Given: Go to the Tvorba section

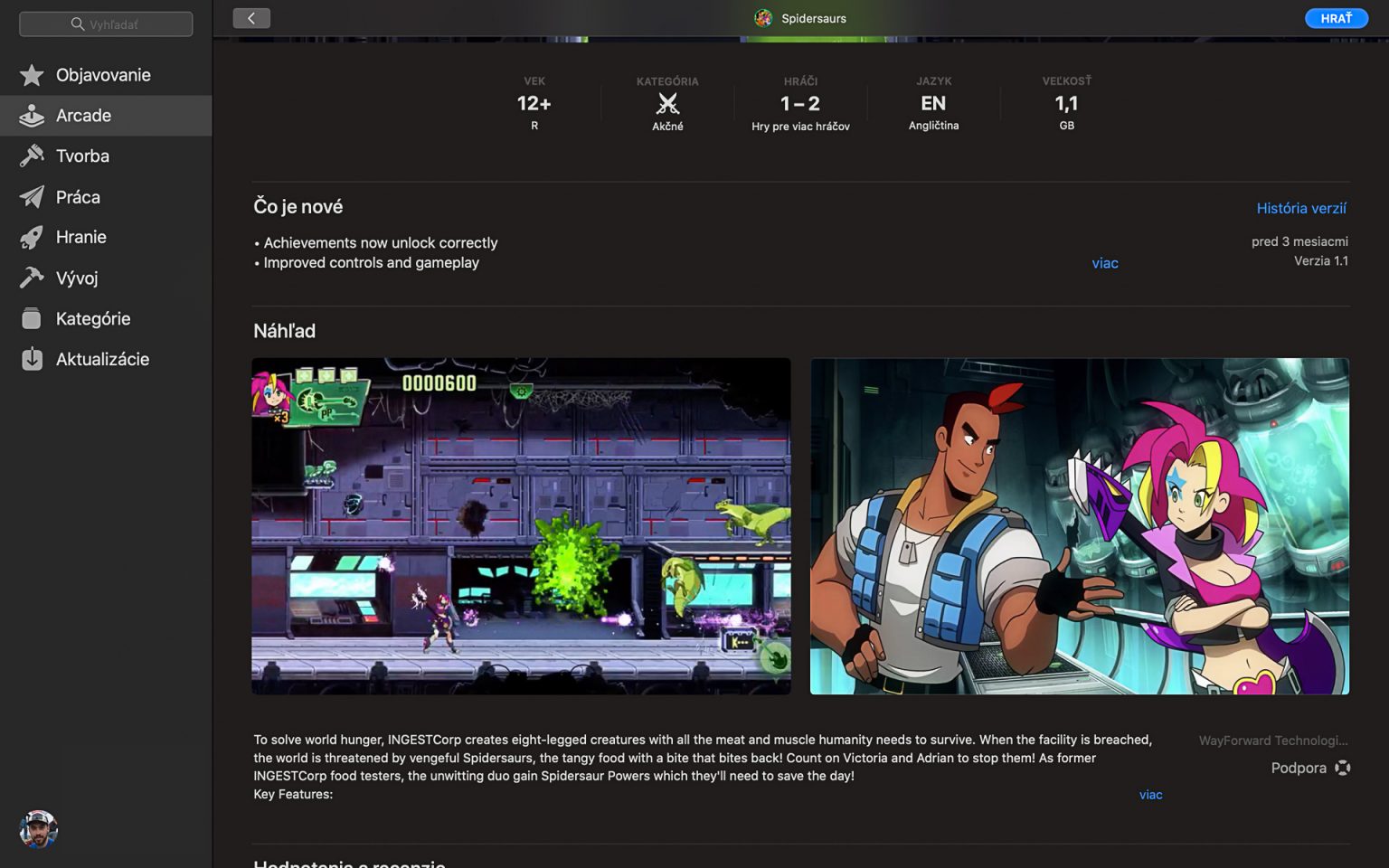Looking at the screenshot, I should coord(106,156).
